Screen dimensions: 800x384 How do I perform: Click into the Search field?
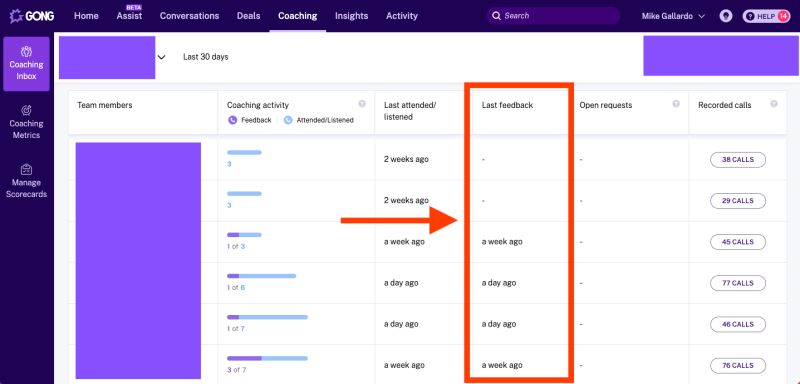(553, 16)
